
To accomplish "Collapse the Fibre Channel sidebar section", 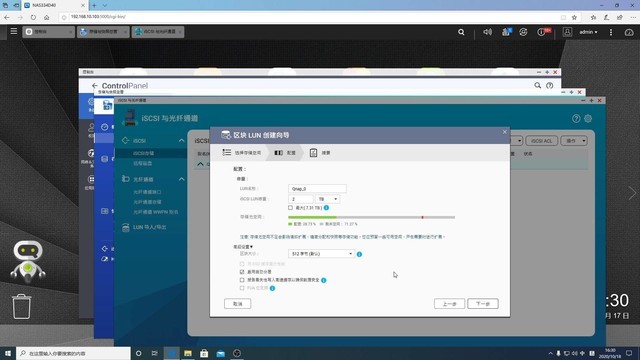I will click(x=181, y=179).
